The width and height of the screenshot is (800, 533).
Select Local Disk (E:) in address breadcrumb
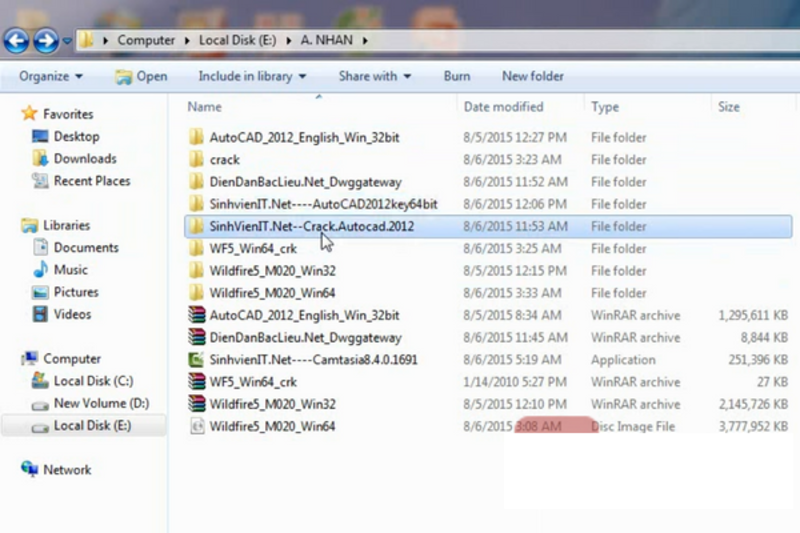point(237,40)
